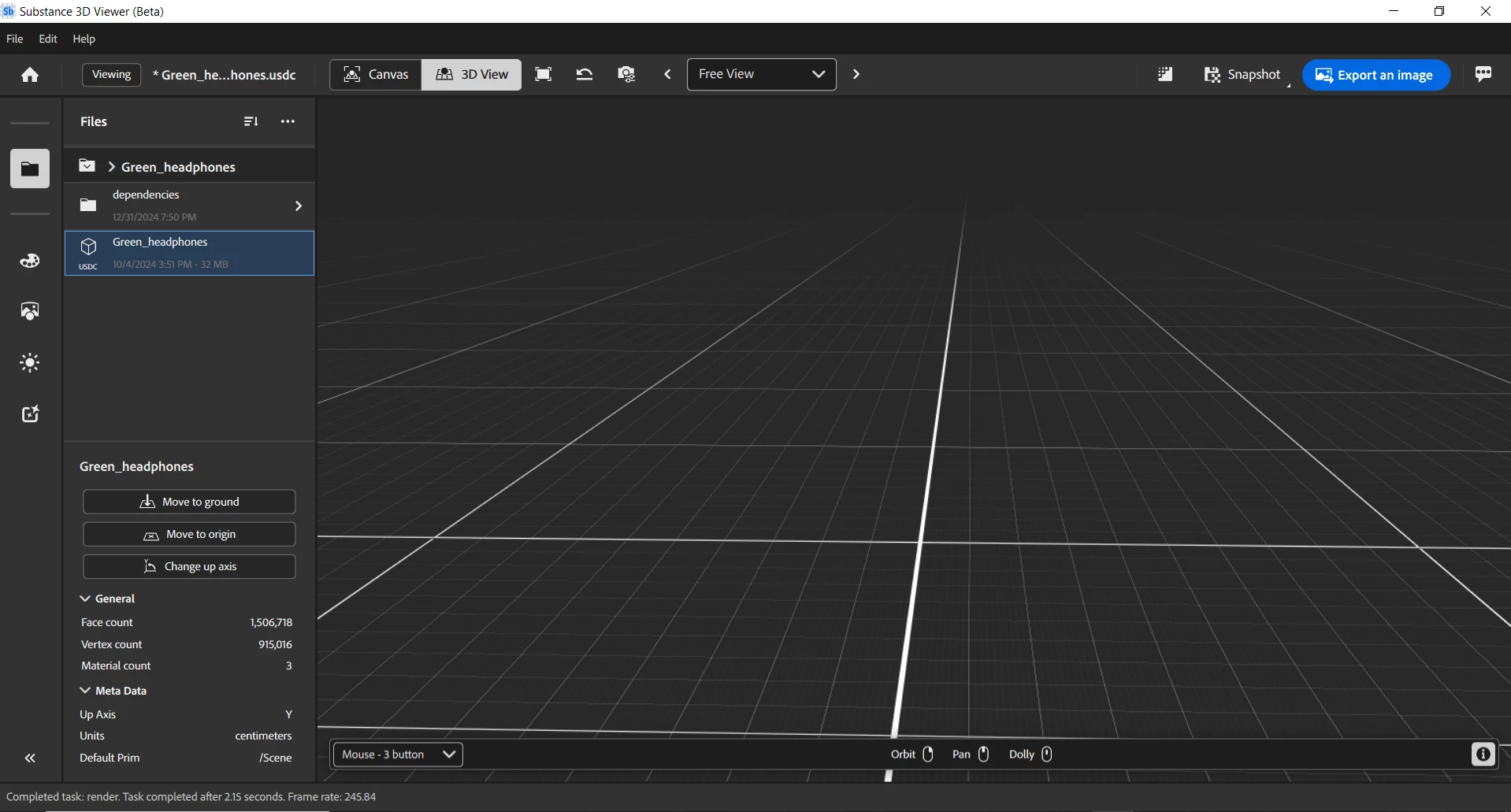Click the Face count value 1,506,718
This screenshot has height=812, width=1511.
pyautogui.click(x=271, y=622)
